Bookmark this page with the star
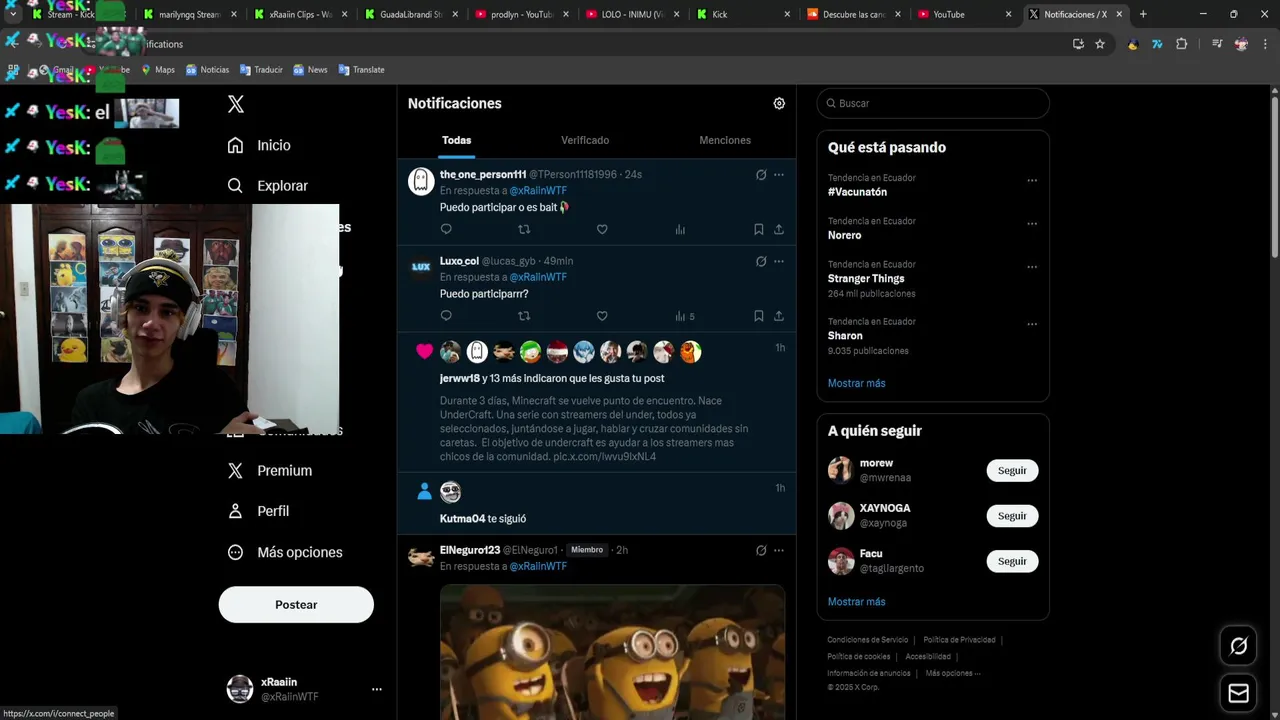Image resolution: width=1280 pixels, height=720 pixels. [x=1100, y=44]
